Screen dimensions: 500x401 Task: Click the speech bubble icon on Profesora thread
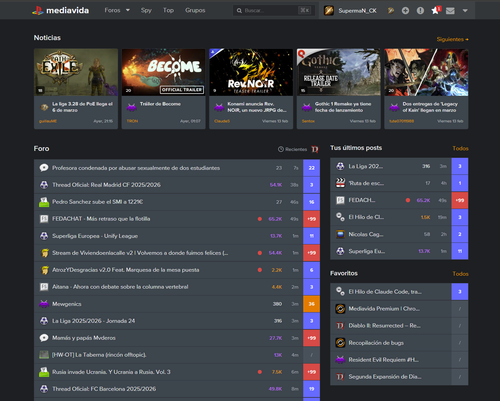click(x=44, y=168)
